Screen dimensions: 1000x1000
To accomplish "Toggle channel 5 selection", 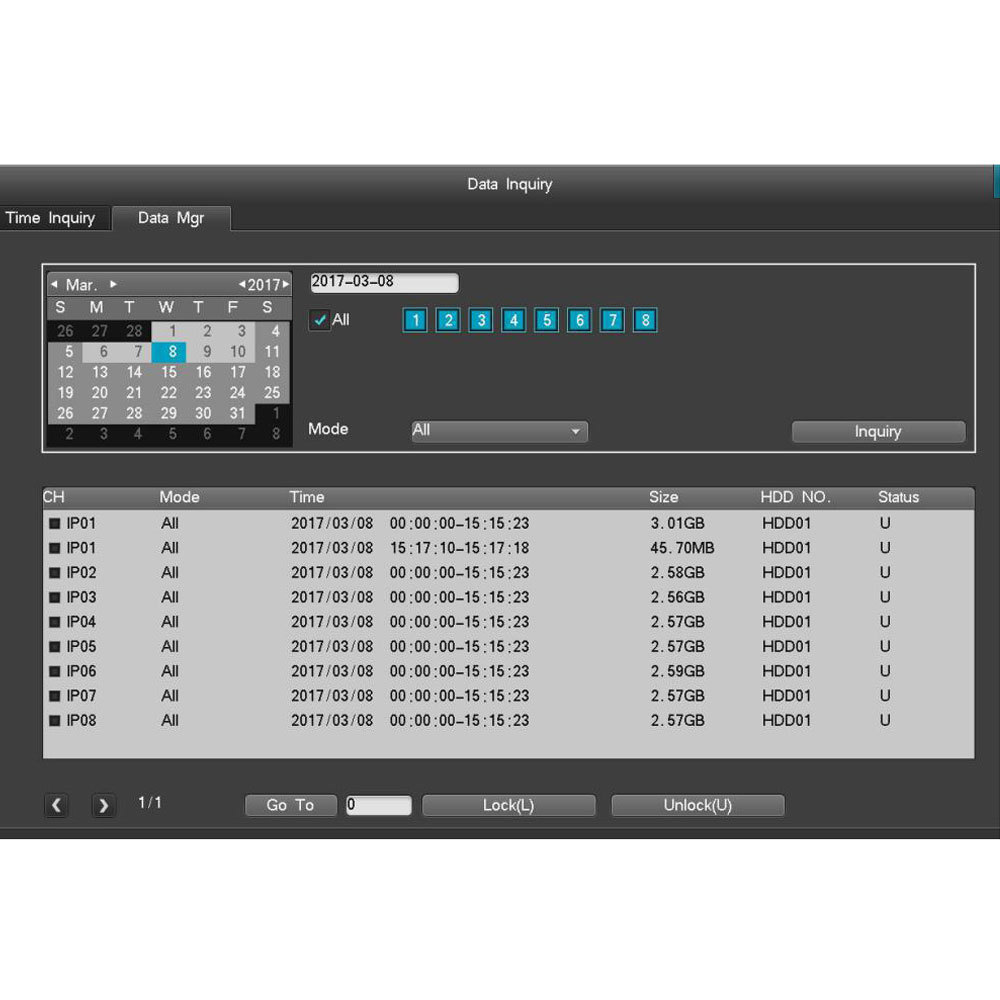I will point(547,320).
